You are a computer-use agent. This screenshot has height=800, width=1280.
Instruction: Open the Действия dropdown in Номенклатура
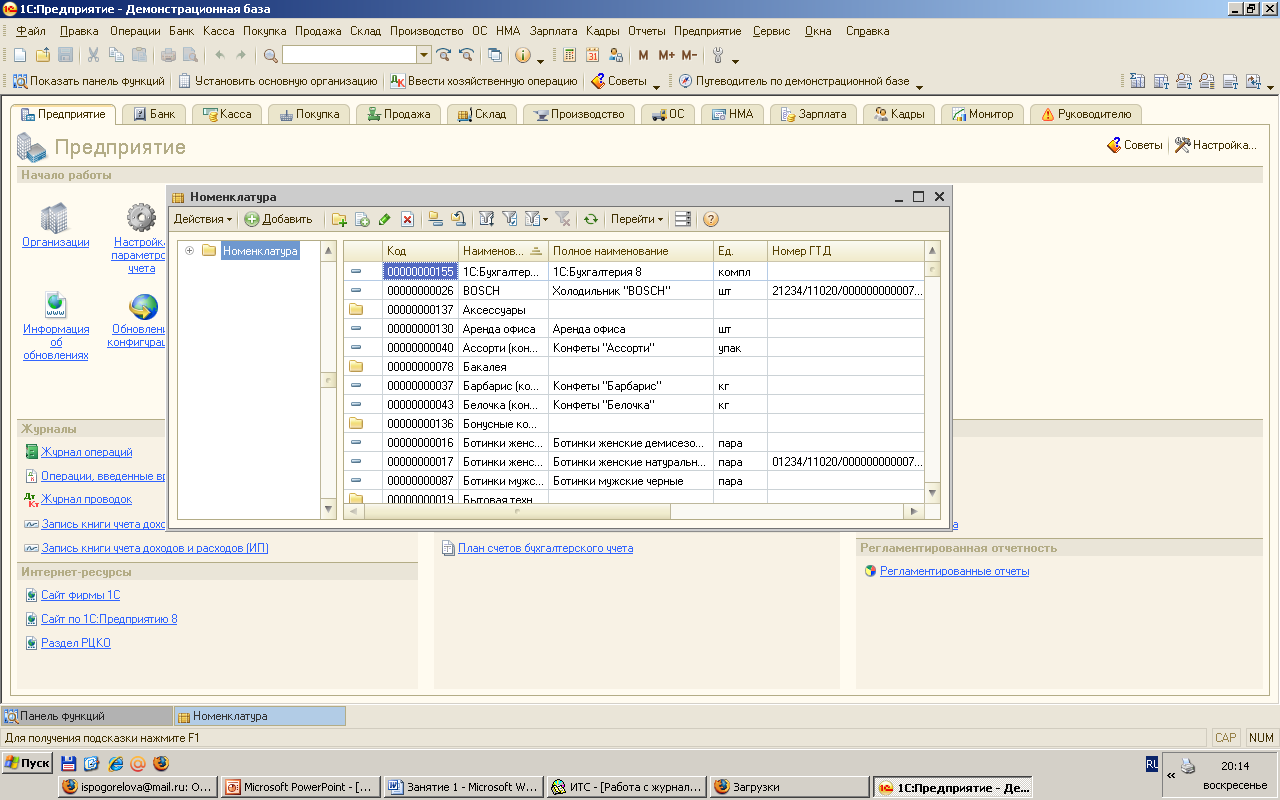(203, 219)
